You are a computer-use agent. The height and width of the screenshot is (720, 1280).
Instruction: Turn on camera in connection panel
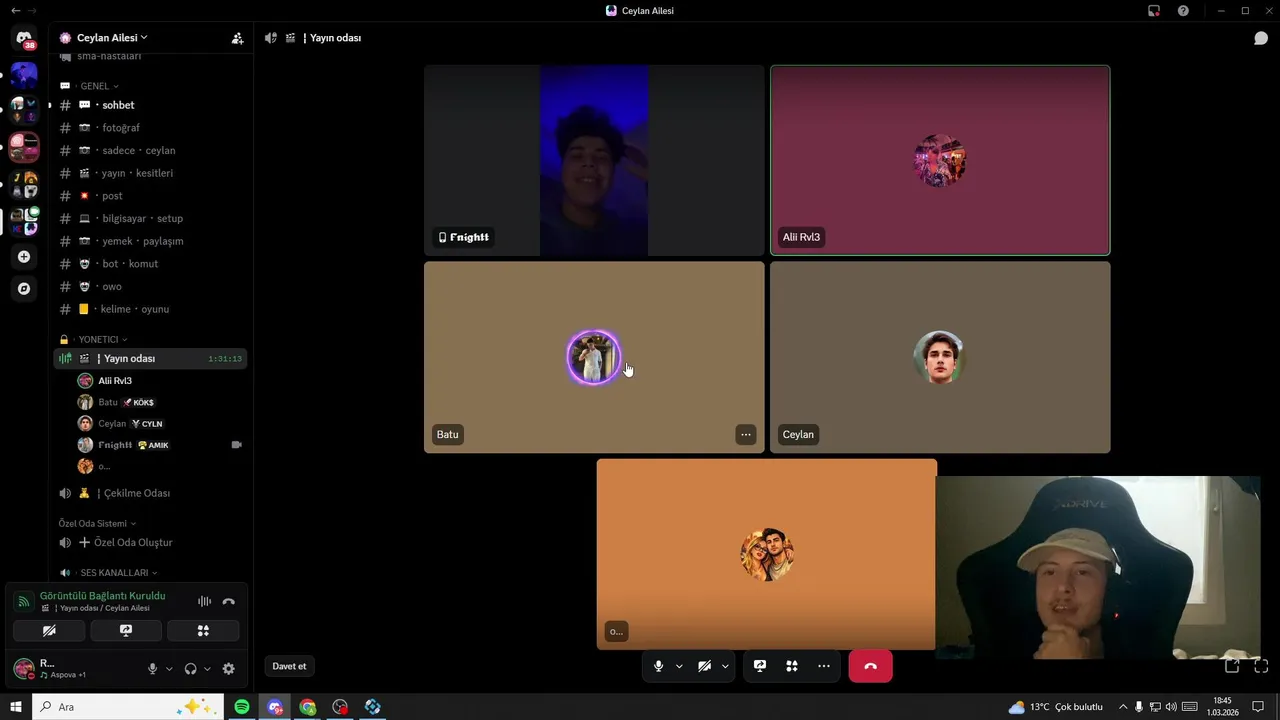49,631
